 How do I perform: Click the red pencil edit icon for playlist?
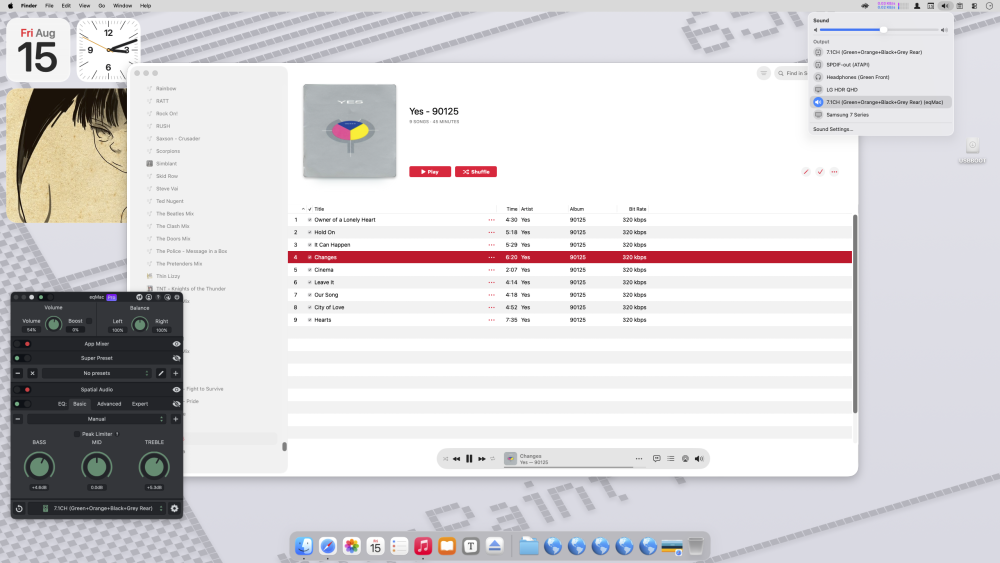point(806,172)
